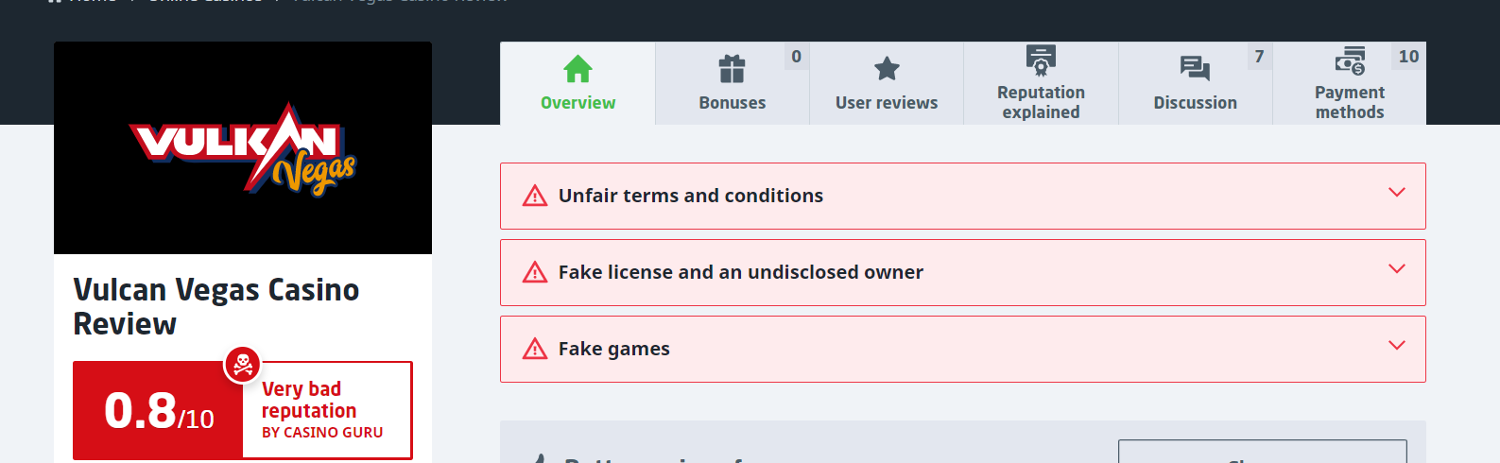Screen dimensions: 1500x463
Task: Click the star icon for User reviews
Action: 887,69
